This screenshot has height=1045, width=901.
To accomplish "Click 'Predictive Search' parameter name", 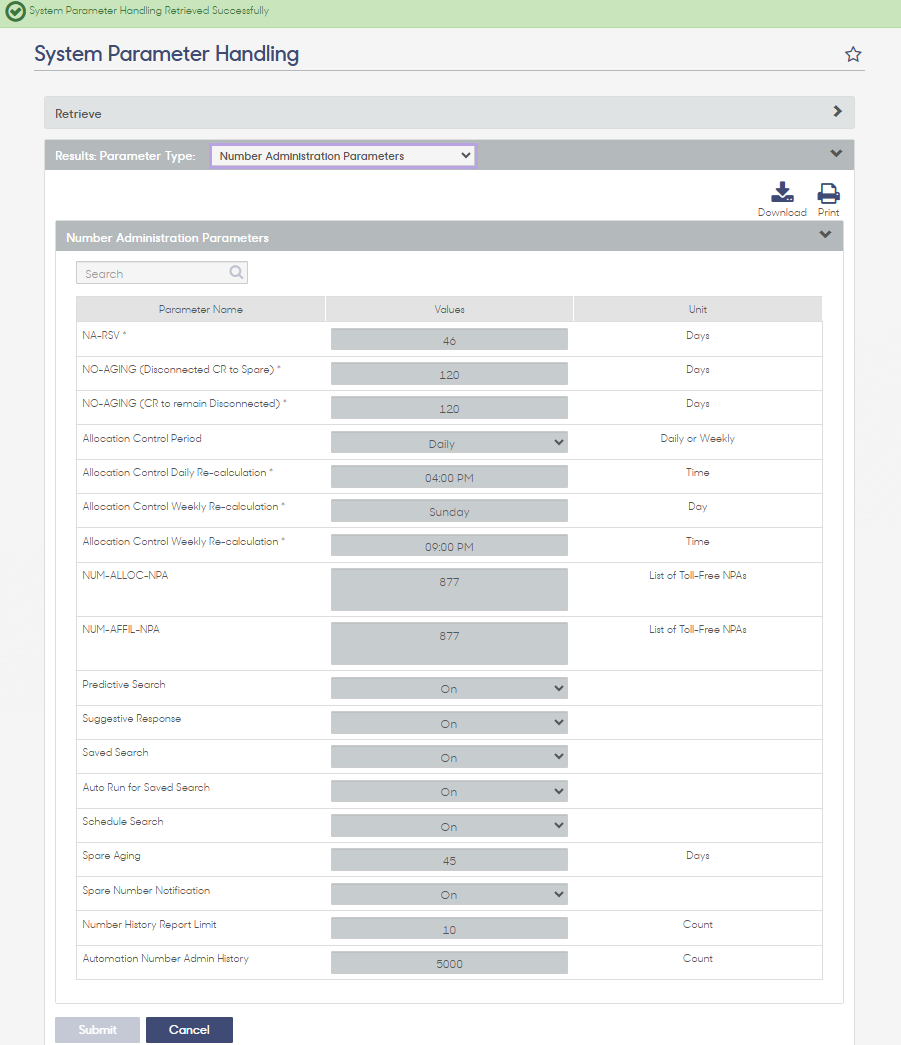I will [124, 684].
